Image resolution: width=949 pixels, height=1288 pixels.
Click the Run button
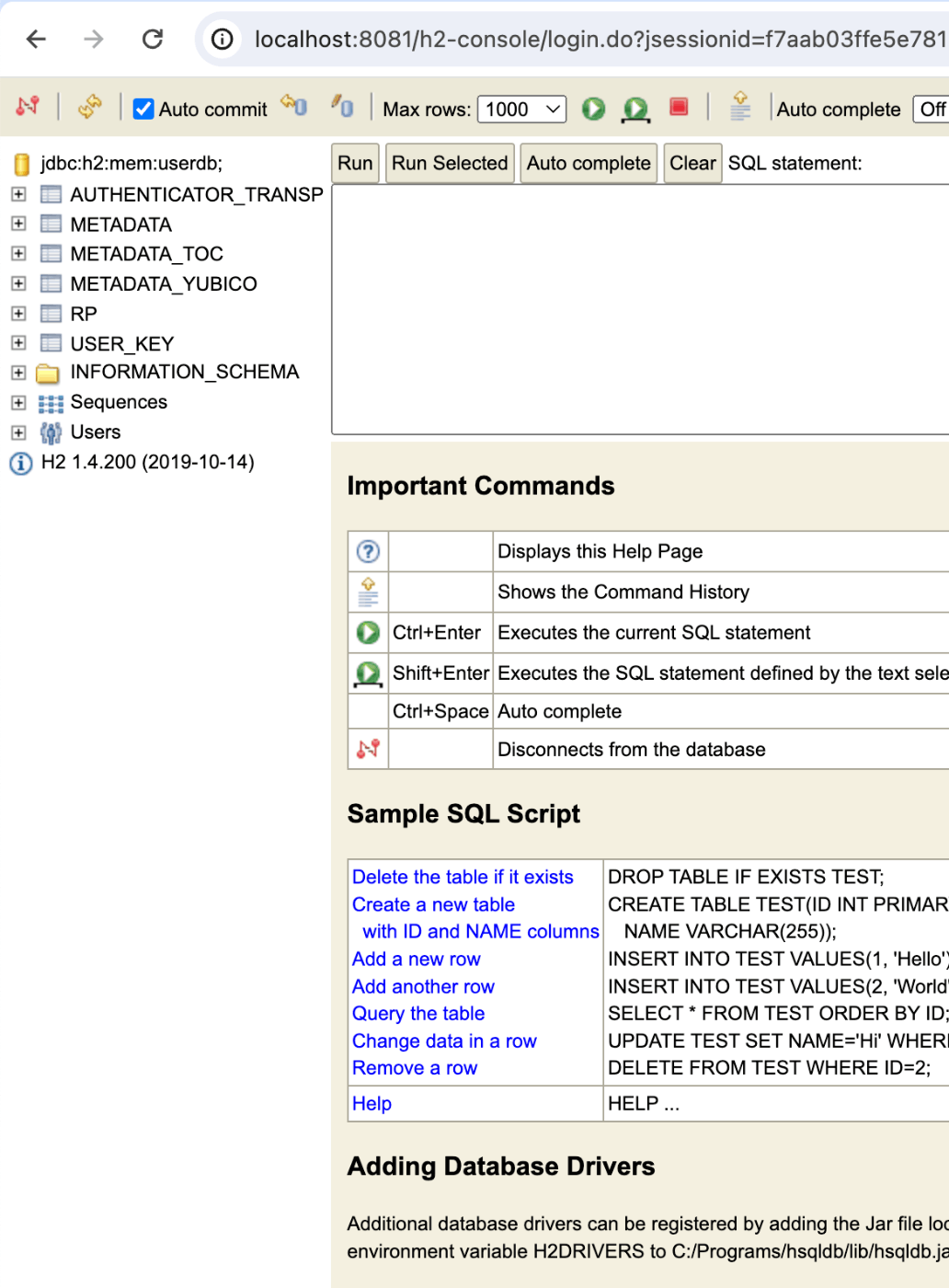point(355,163)
